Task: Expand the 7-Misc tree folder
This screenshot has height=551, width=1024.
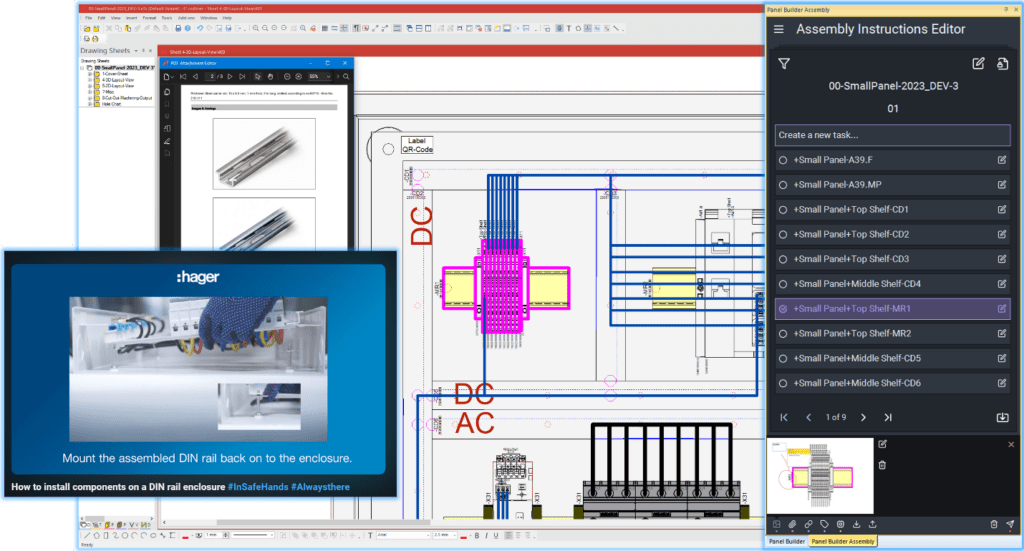Action: [x=90, y=92]
